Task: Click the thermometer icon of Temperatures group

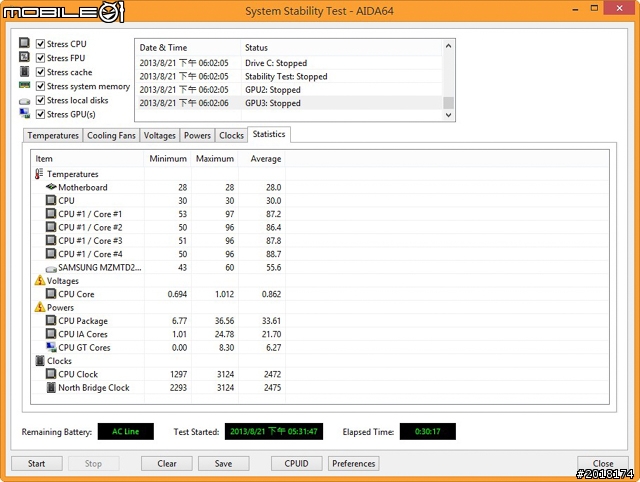Action: point(39,174)
